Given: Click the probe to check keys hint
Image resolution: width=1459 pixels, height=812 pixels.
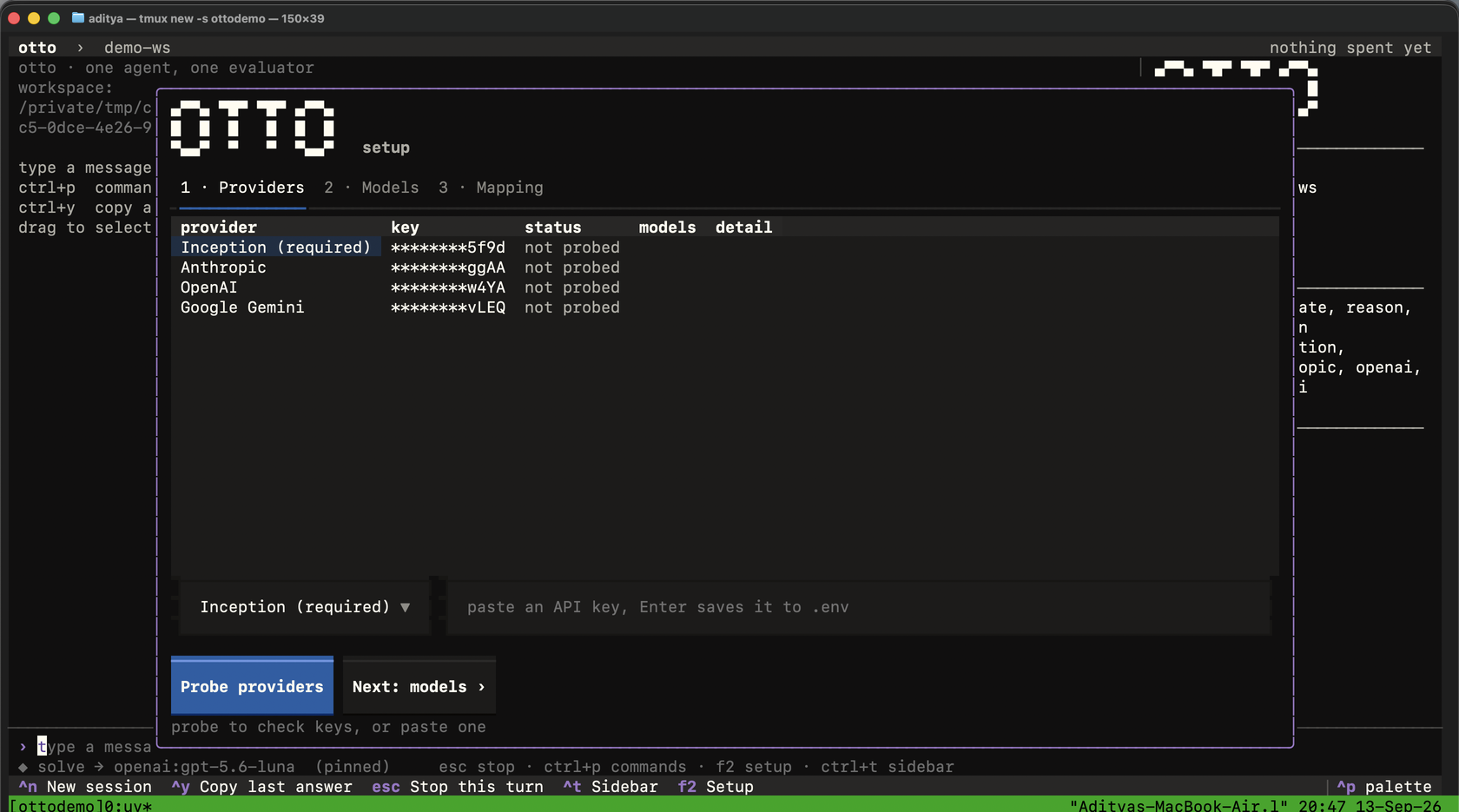Looking at the screenshot, I should coord(328,727).
